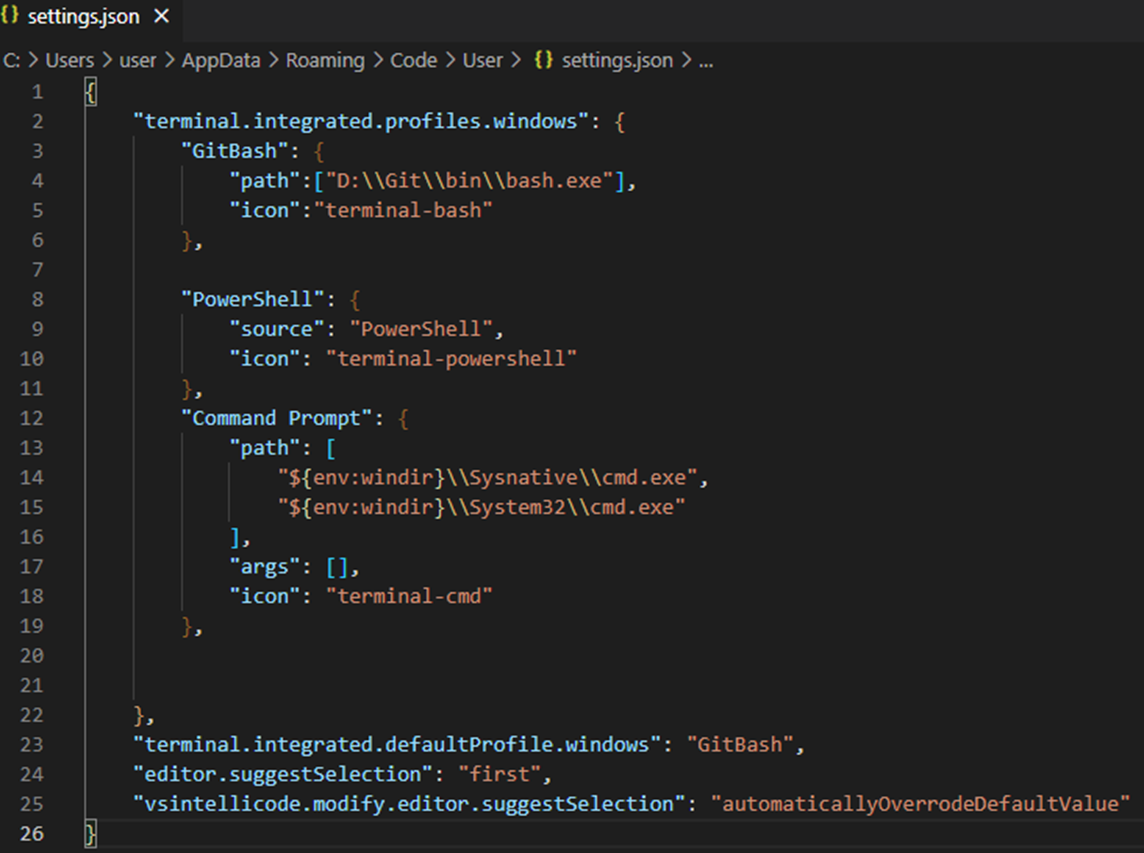Image resolution: width=1144 pixels, height=853 pixels.
Task: Close the settings.json tab
Action: click(162, 16)
